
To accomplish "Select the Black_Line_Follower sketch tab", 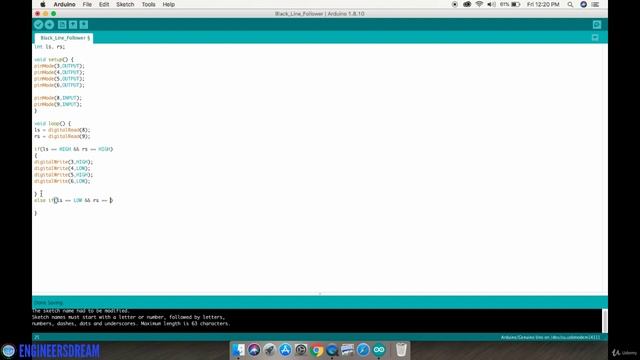I will click(x=64, y=38).
